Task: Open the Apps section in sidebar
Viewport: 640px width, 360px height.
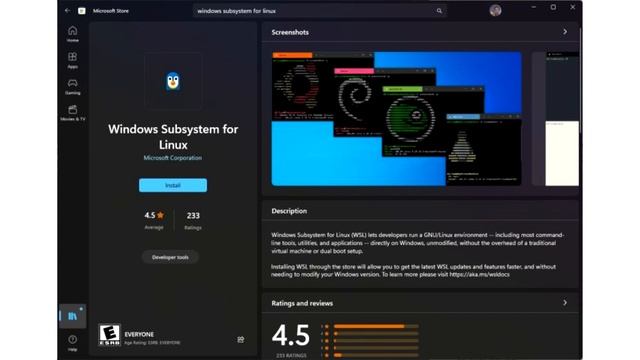Action: 73,60
